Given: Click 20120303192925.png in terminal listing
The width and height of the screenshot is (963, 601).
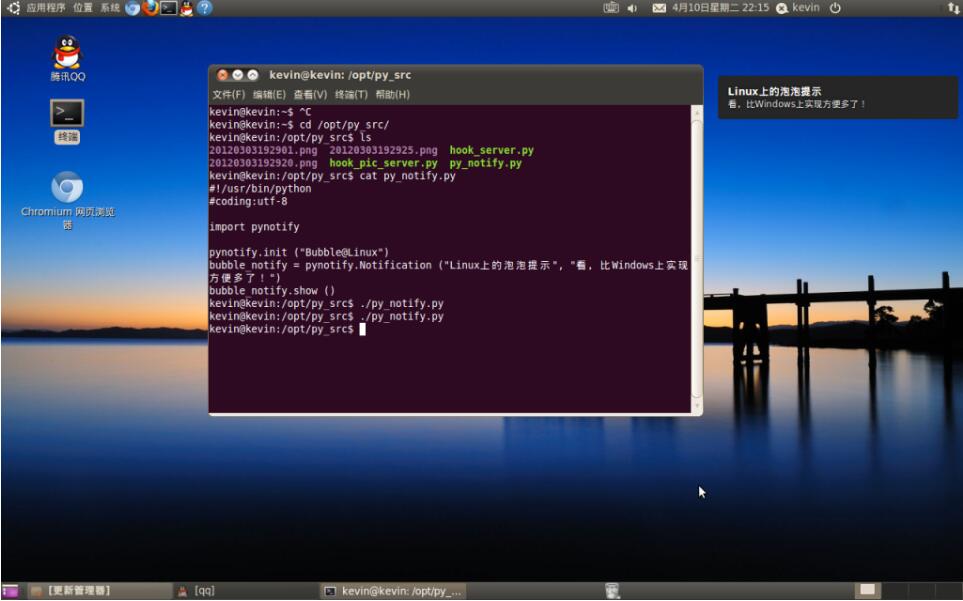Looking at the screenshot, I should [383, 150].
